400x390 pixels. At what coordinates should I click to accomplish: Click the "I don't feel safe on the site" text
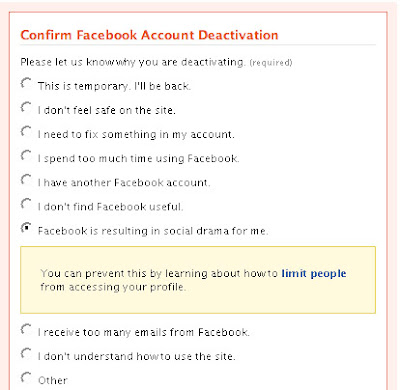107,110
